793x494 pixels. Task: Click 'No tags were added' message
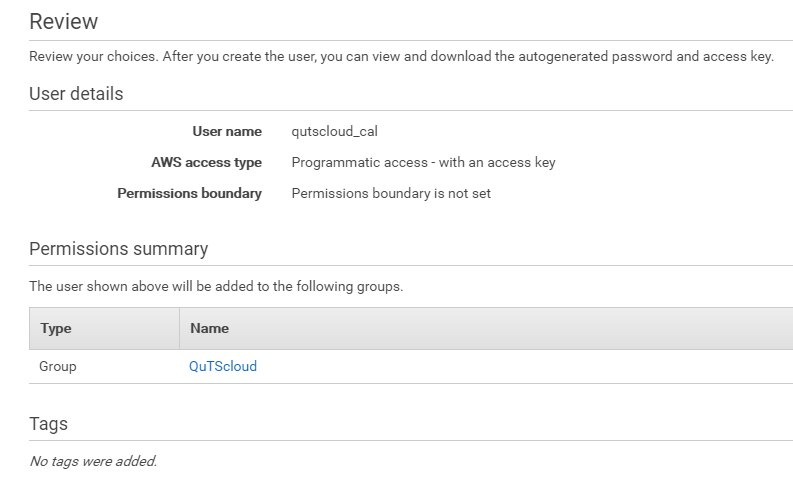[93, 461]
